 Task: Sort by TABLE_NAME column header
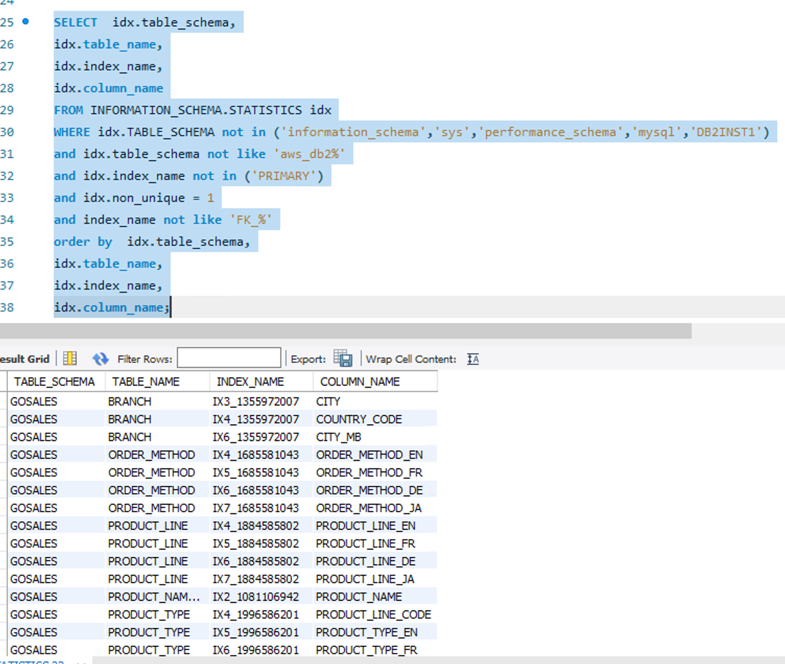[x=143, y=381]
